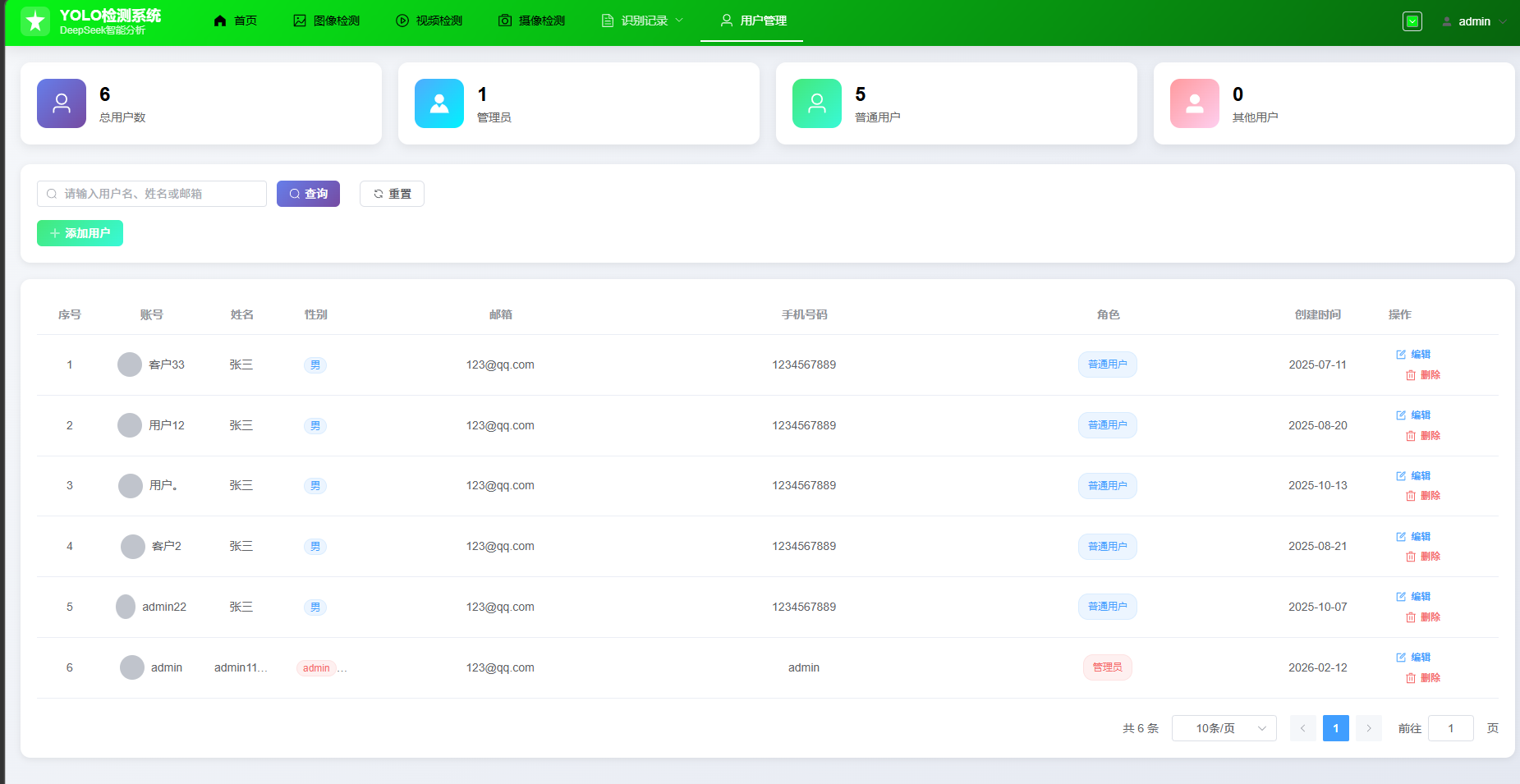The image size is (1520, 784).
Task: Delete the user created 2025-10-13
Action: tap(1423, 496)
